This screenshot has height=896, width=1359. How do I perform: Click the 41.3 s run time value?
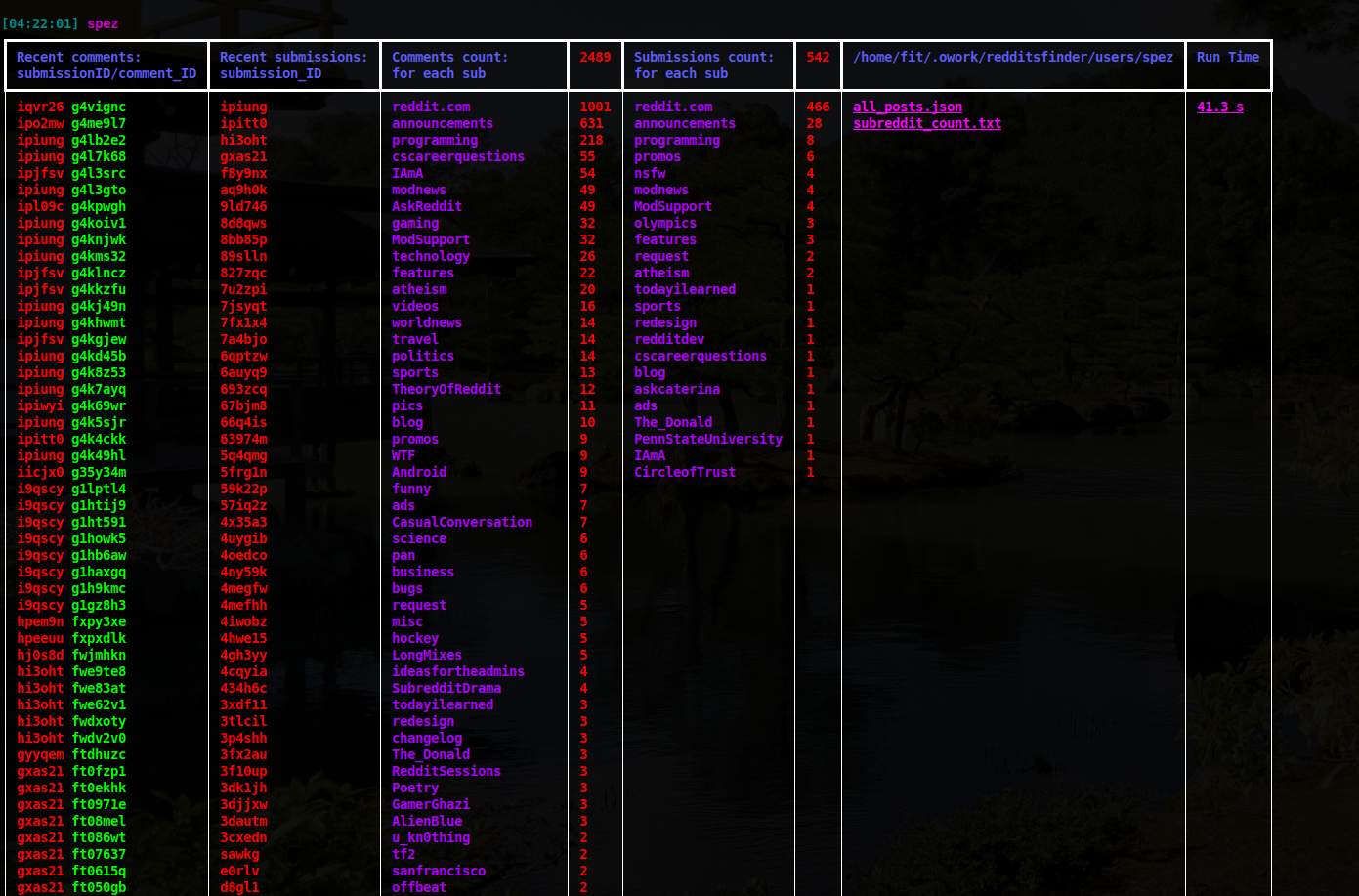[1220, 107]
